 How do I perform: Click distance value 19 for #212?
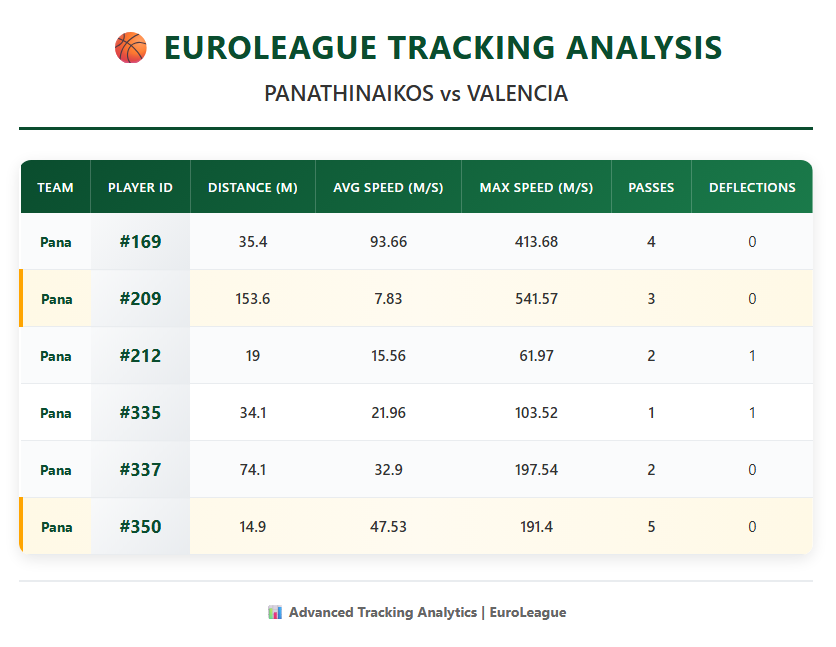(253, 356)
